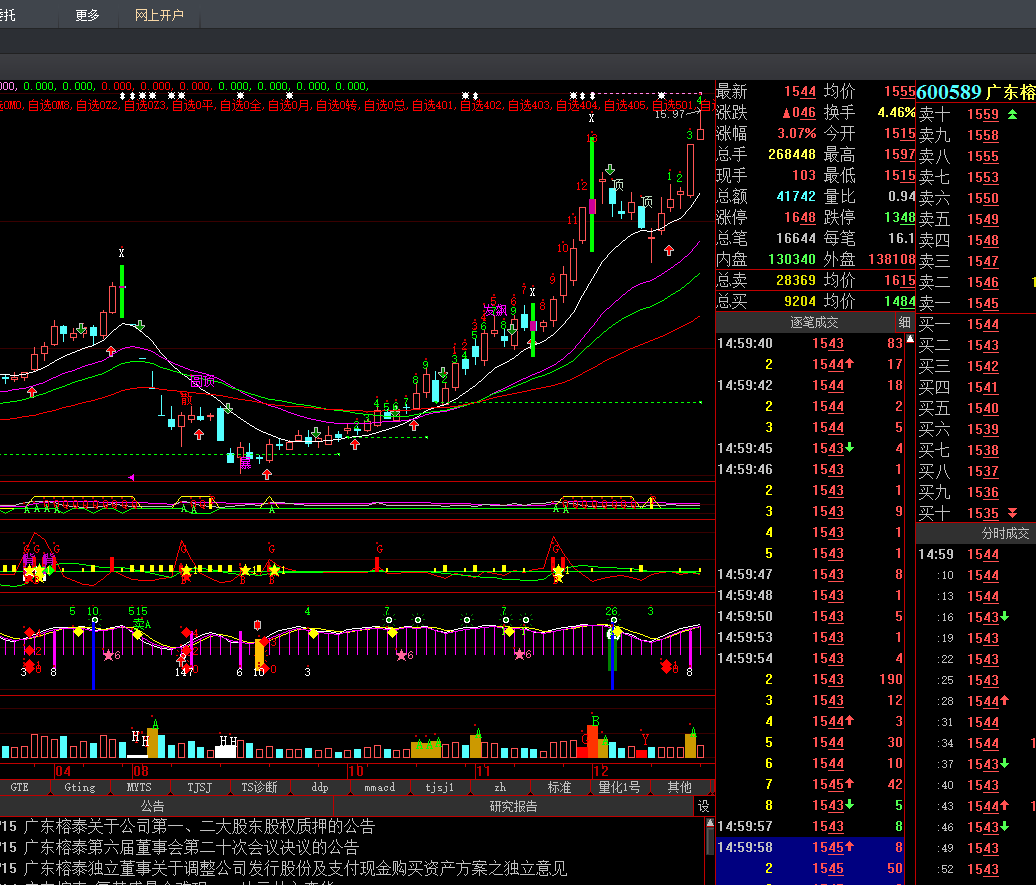Click the 涨停 1648 value
The width and height of the screenshot is (1036, 885).
800,217
